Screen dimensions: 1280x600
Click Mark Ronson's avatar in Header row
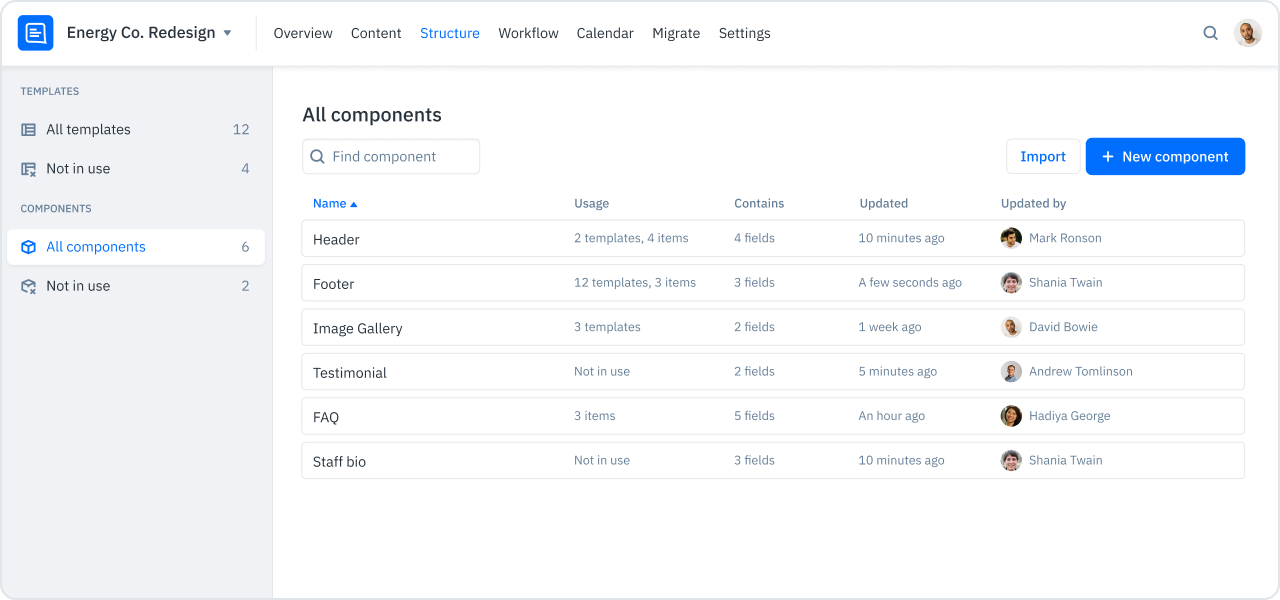pos(1011,238)
